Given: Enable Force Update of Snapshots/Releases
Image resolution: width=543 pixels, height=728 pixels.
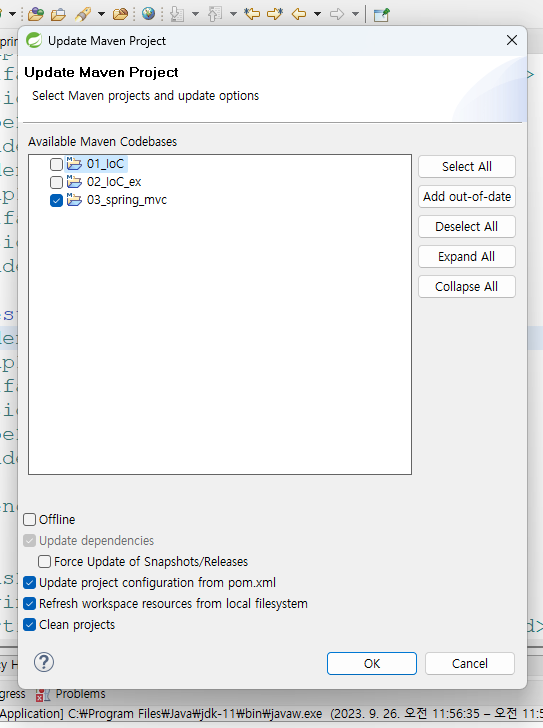Looking at the screenshot, I should [45, 561].
